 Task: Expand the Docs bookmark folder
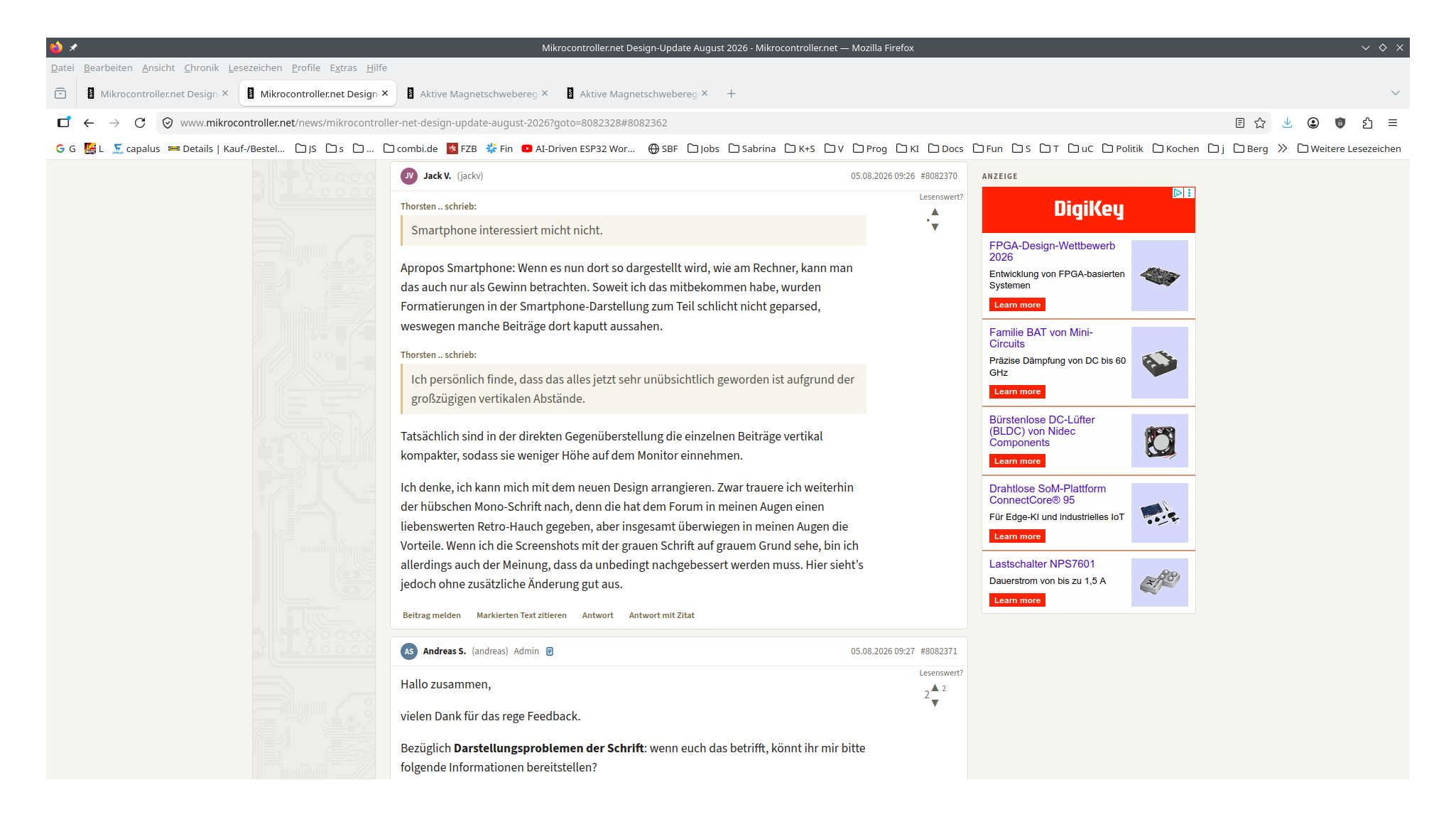pyautogui.click(x=946, y=148)
